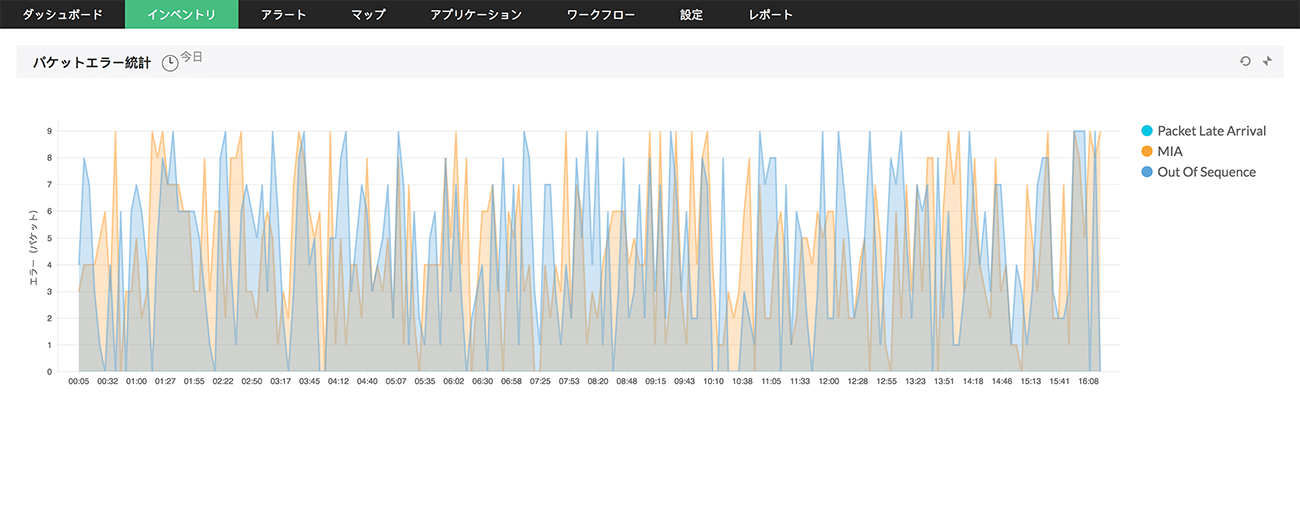The image size is (1300, 520).
Task: Open the マップ tab
Action: [x=368, y=14]
